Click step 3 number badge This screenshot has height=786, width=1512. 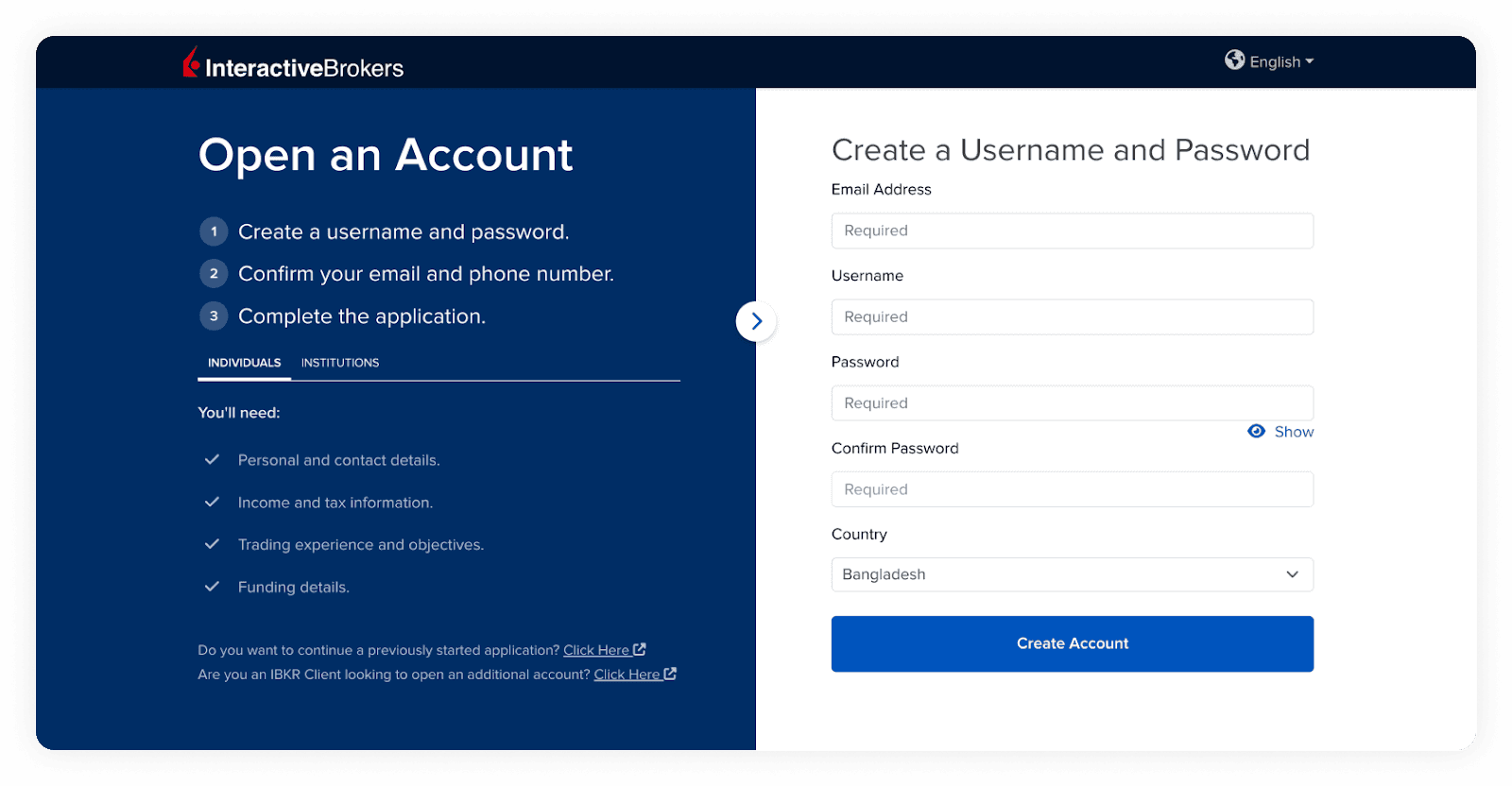click(x=214, y=316)
